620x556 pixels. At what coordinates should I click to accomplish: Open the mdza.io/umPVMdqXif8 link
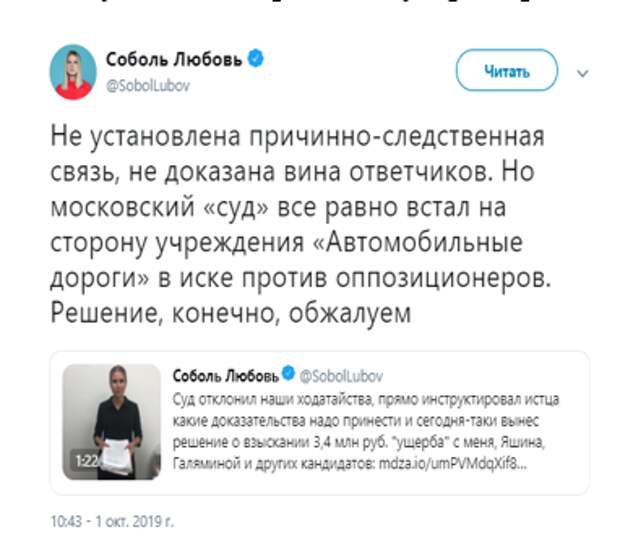pyautogui.click(x=453, y=463)
